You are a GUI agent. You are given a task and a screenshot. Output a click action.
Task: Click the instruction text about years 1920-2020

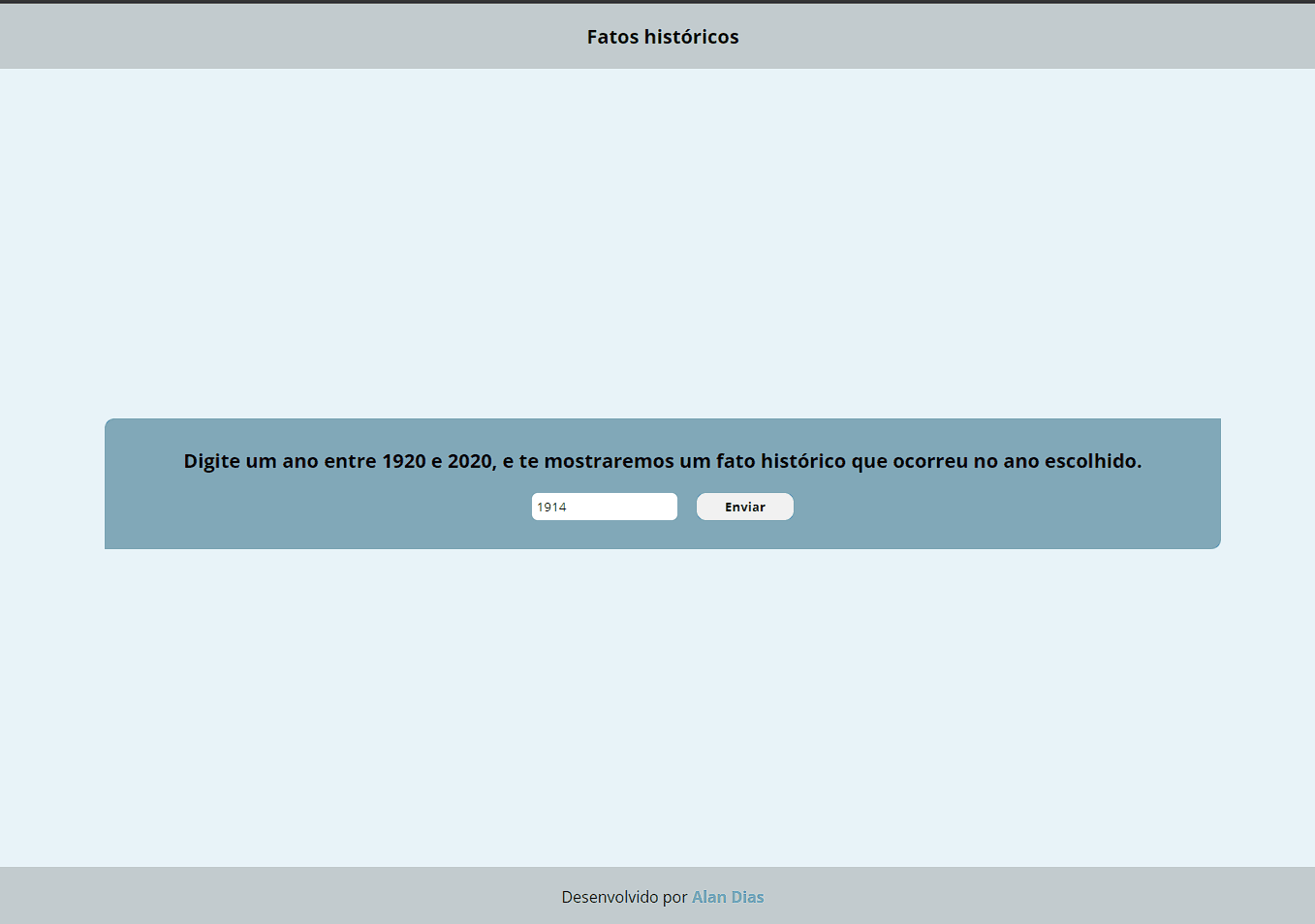click(662, 461)
